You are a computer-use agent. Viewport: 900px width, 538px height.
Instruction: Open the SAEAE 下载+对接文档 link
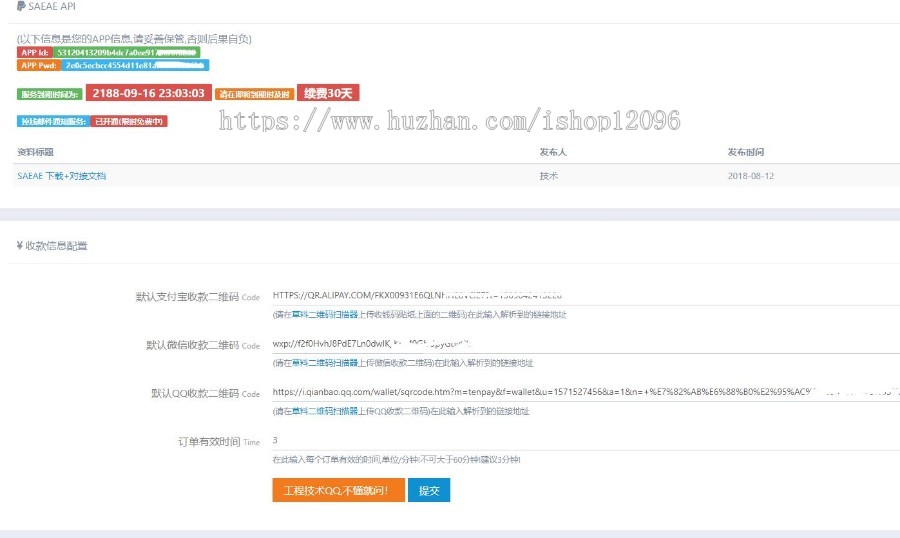61,176
